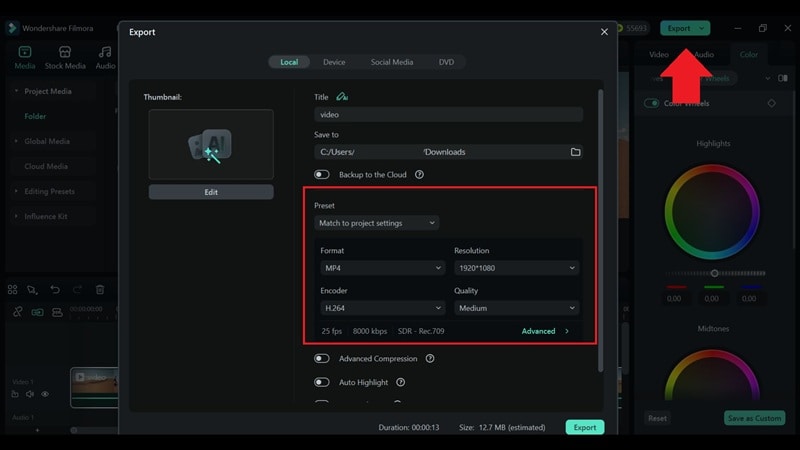Open the Resolution 1920*1080 dropdown
The height and width of the screenshot is (450, 800).
pyautogui.click(x=516, y=268)
